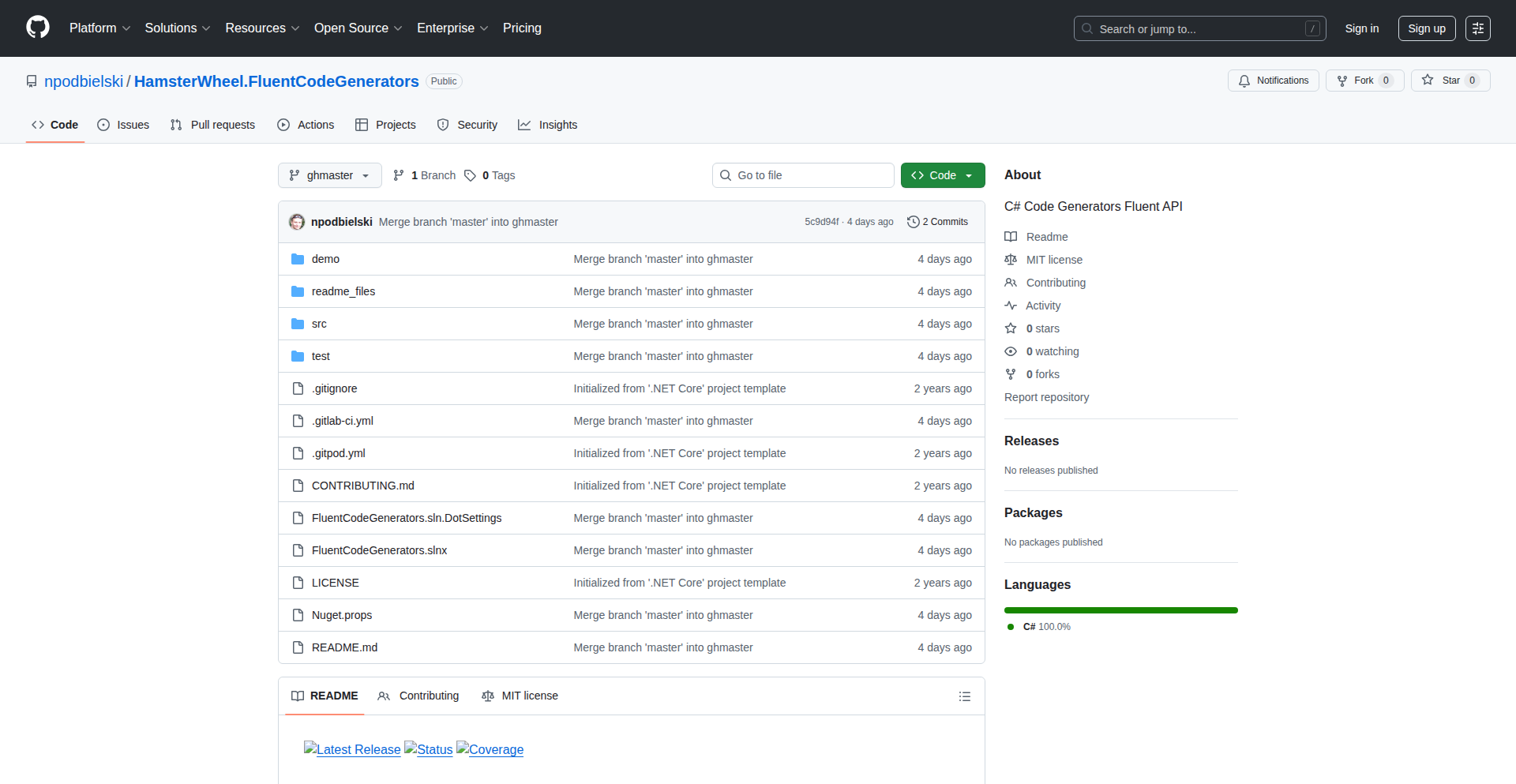Screen dimensions: 1516x784
Task: Expand the ghmaster branch dropdown
Action: click(329, 175)
